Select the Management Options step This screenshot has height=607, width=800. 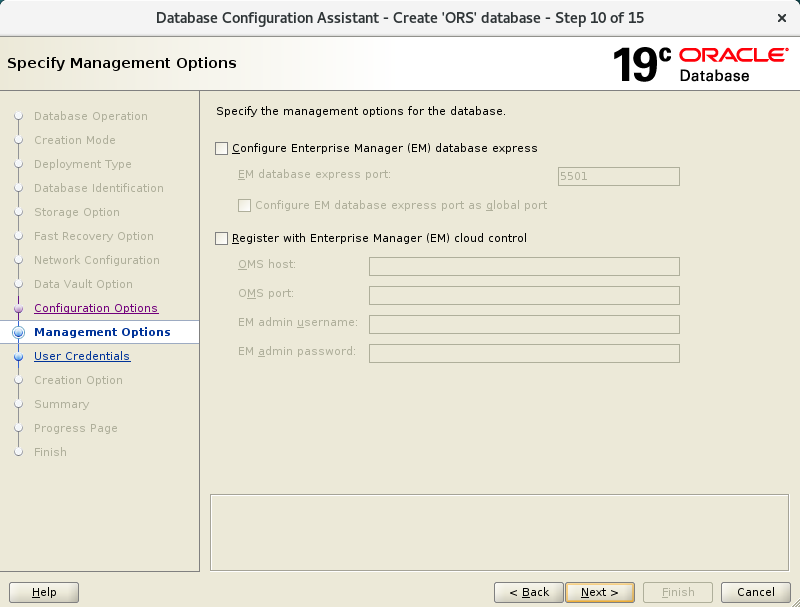click(102, 332)
